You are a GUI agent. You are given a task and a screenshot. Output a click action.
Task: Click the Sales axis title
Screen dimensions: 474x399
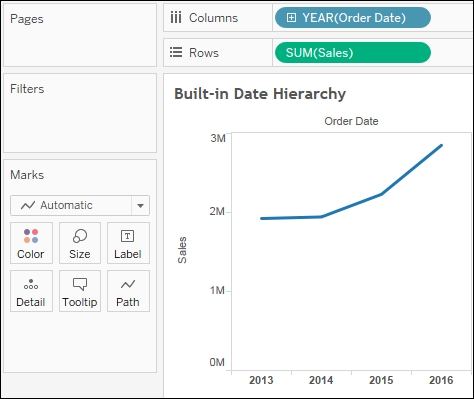[182, 250]
